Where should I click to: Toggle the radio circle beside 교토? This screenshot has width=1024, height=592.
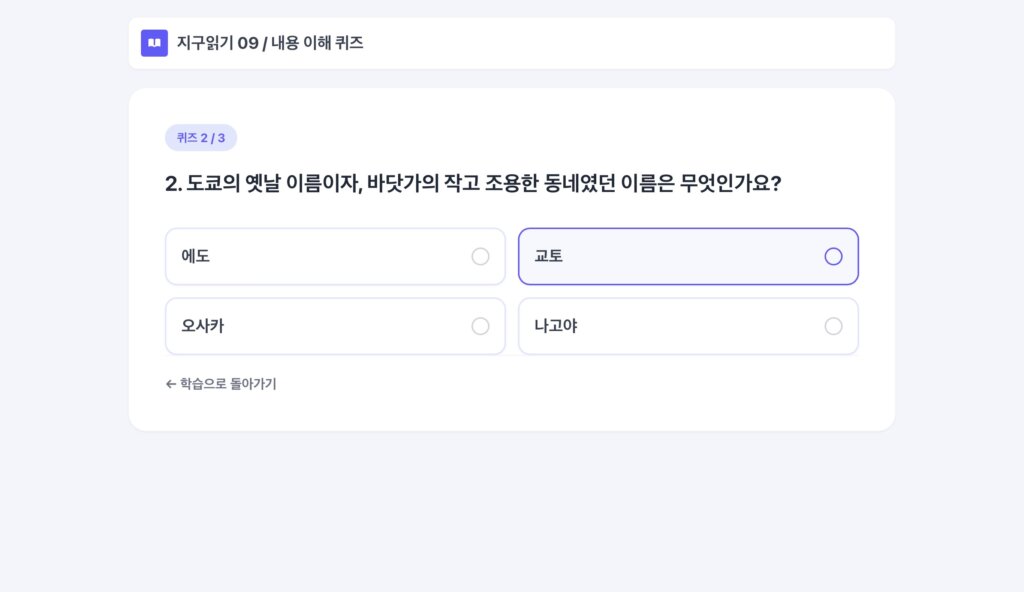pyautogui.click(x=833, y=257)
